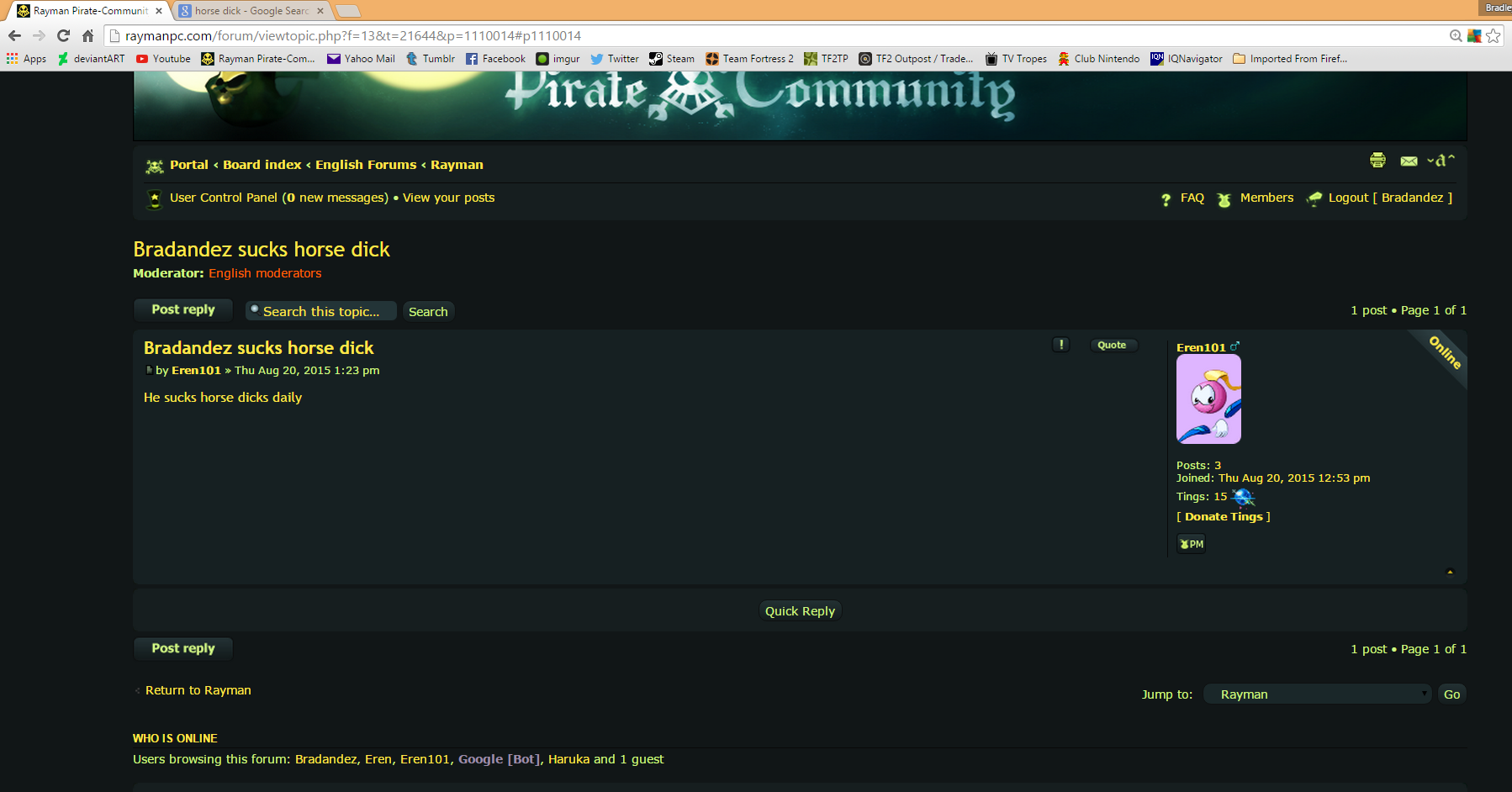The image size is (1512, 792).
Task: Click the email topic envelope icon
Action: coord(1409,161)
